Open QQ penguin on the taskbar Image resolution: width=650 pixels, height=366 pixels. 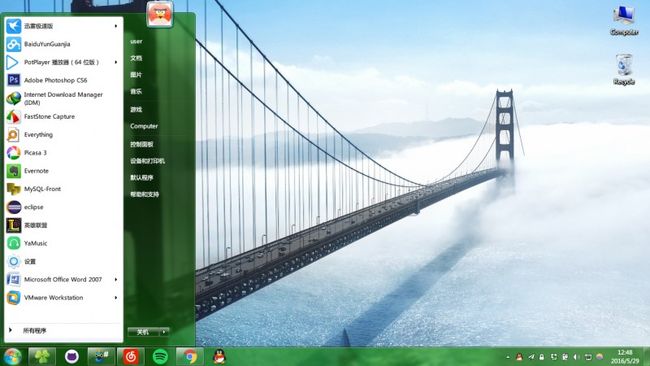pos(219,356)
